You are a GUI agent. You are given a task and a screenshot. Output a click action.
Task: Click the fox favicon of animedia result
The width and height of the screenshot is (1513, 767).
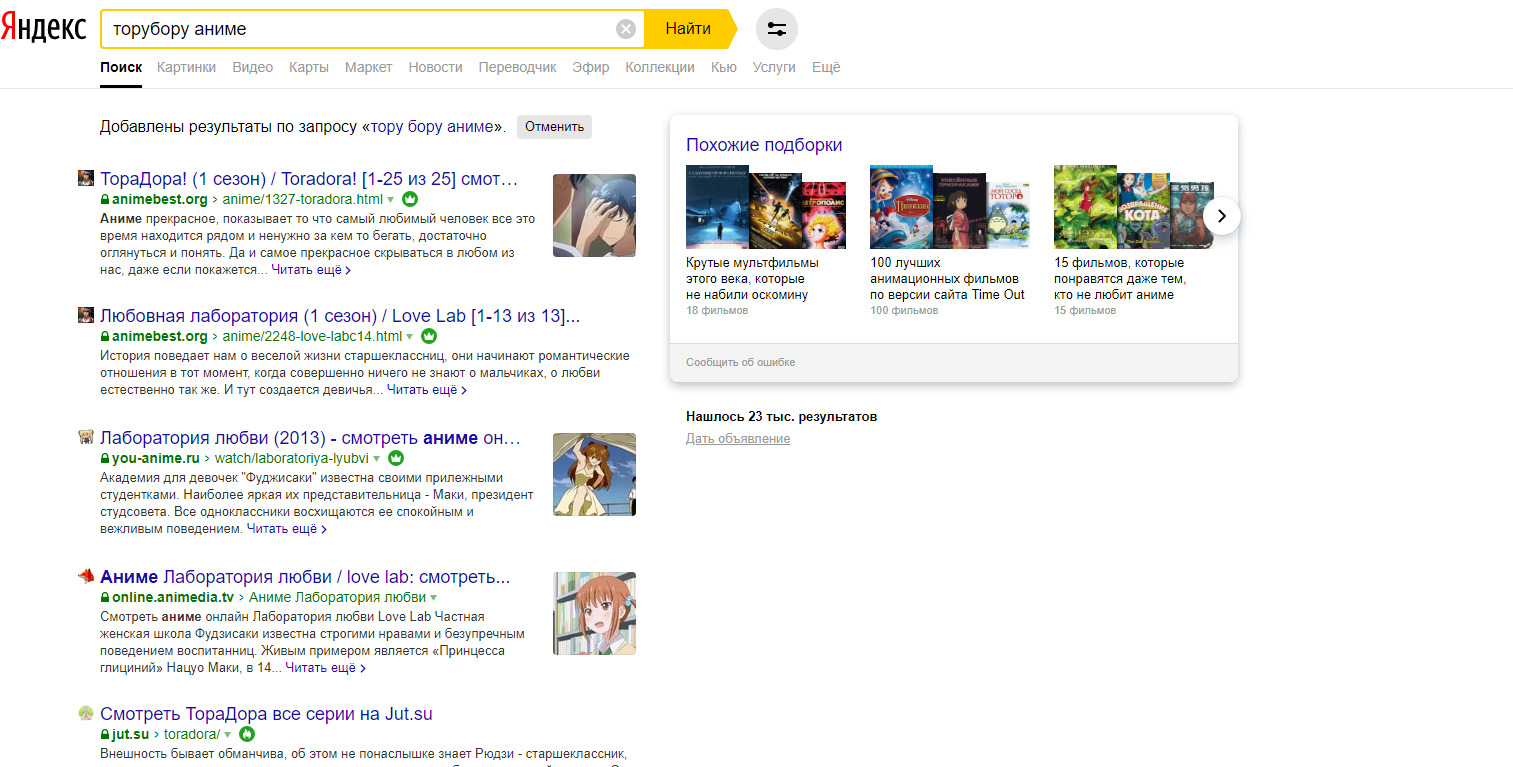[86, 577]
